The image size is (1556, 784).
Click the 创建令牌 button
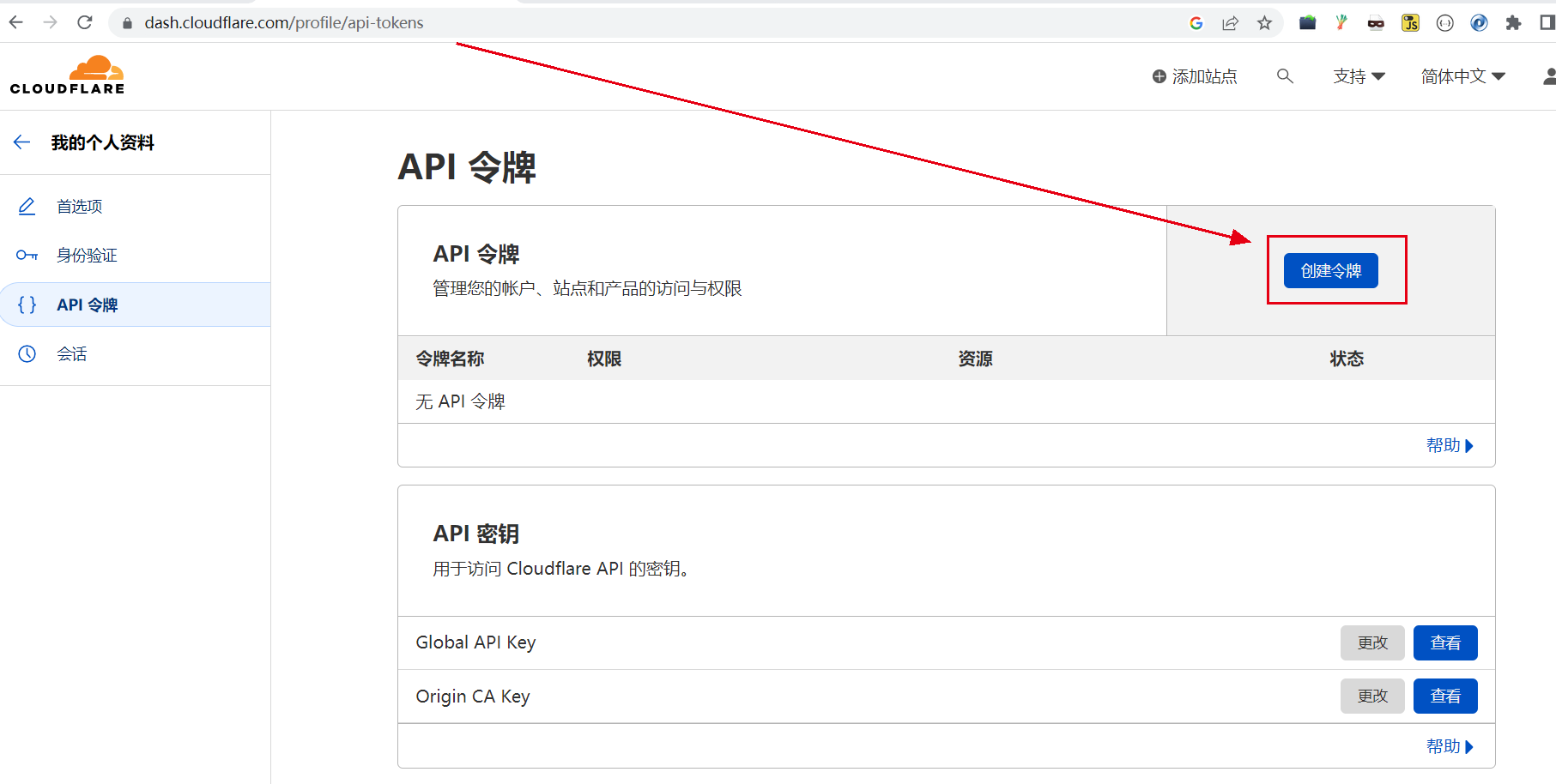tap(1330, 270)
